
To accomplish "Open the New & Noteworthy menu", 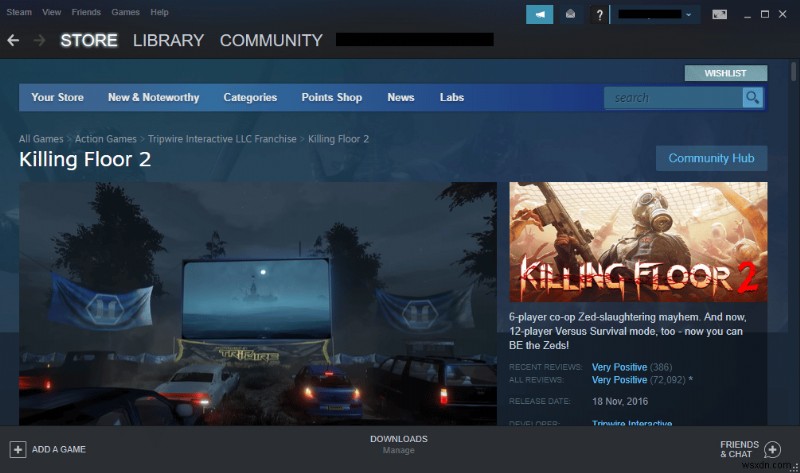I will pyautogui.click(x=154, y=97).
